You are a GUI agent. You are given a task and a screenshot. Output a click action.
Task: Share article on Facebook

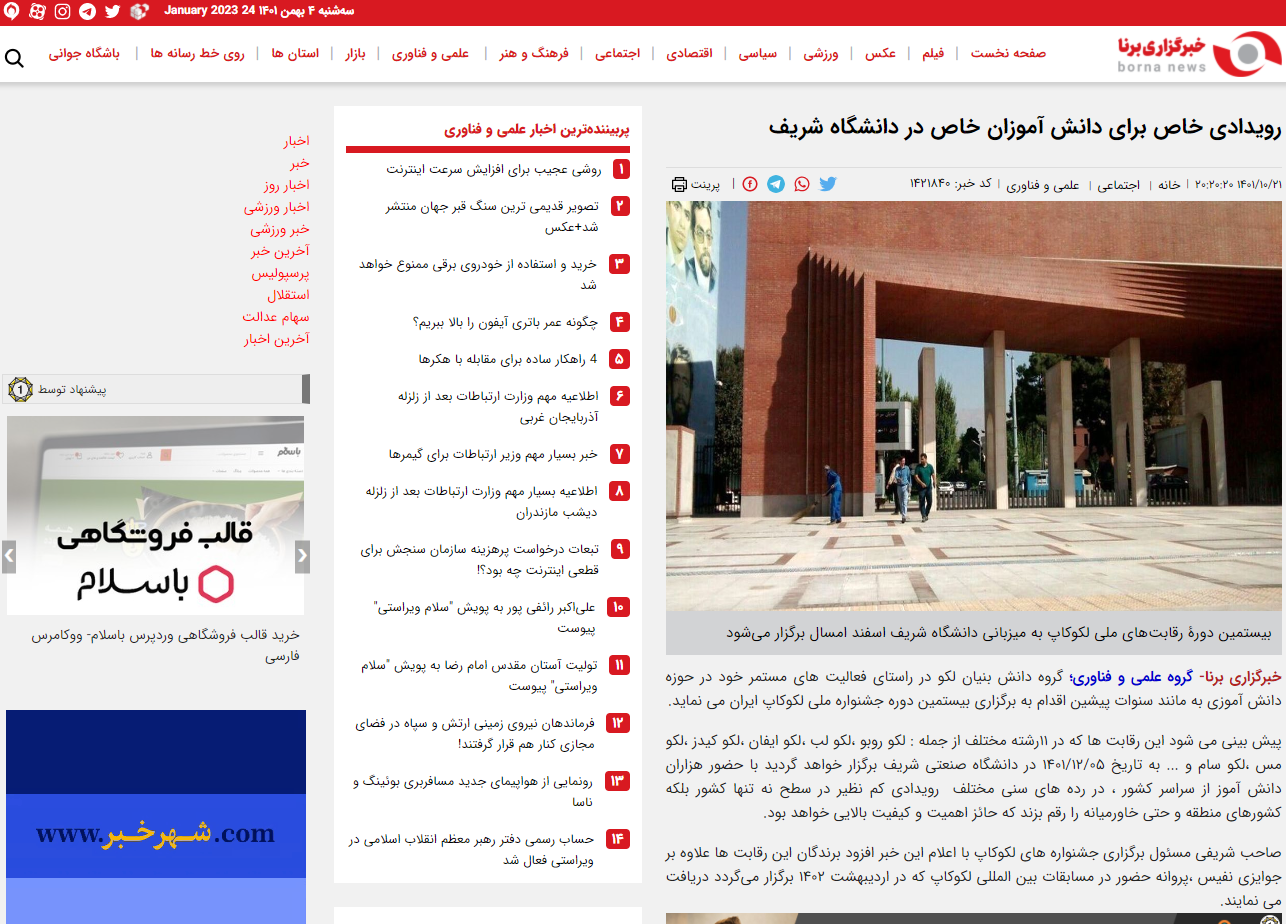pos(750,184)
